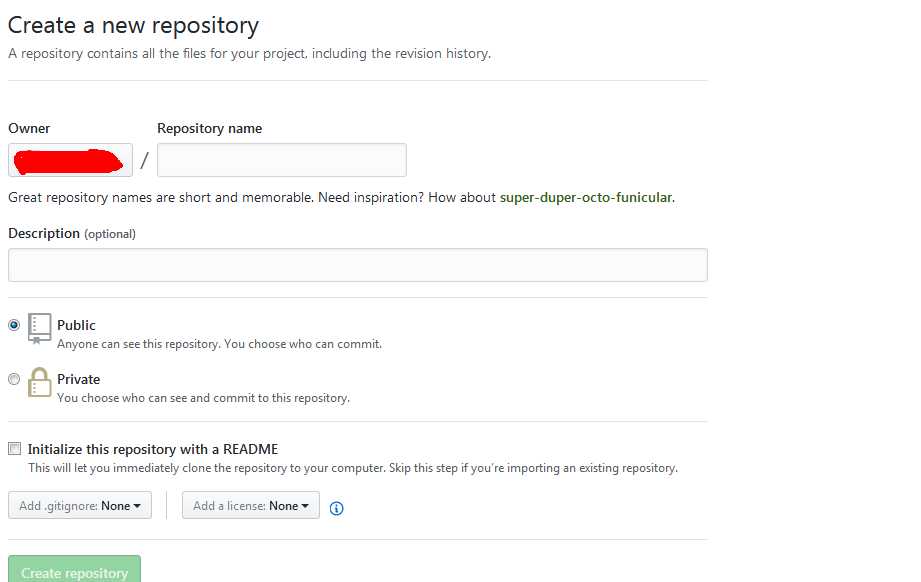Screen dimensions: 921x582
Task: Open the Add .gitignore dropdown
Action: click(x=80, y=505)
